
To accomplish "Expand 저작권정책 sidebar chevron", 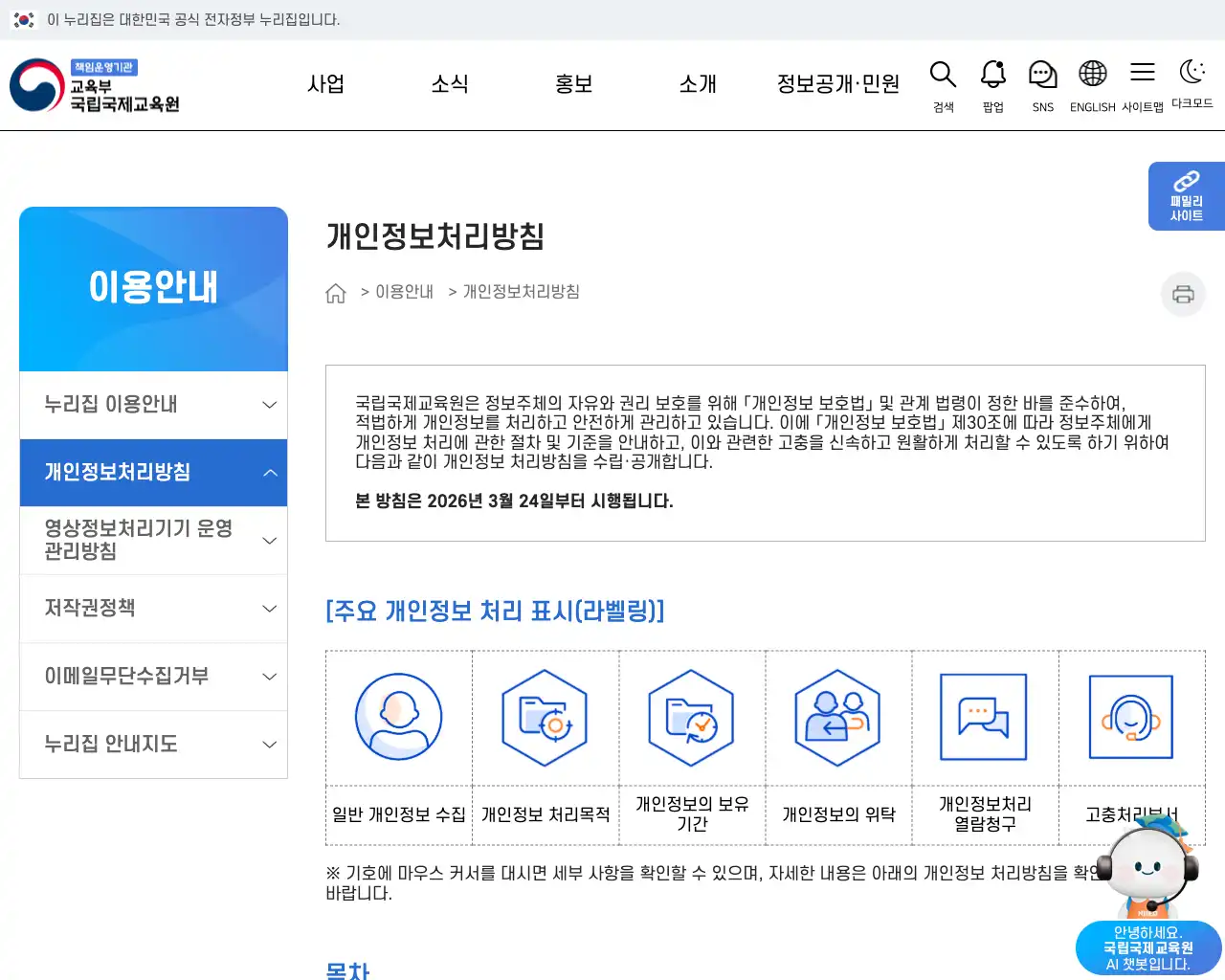I will click(x=270, y=609).
